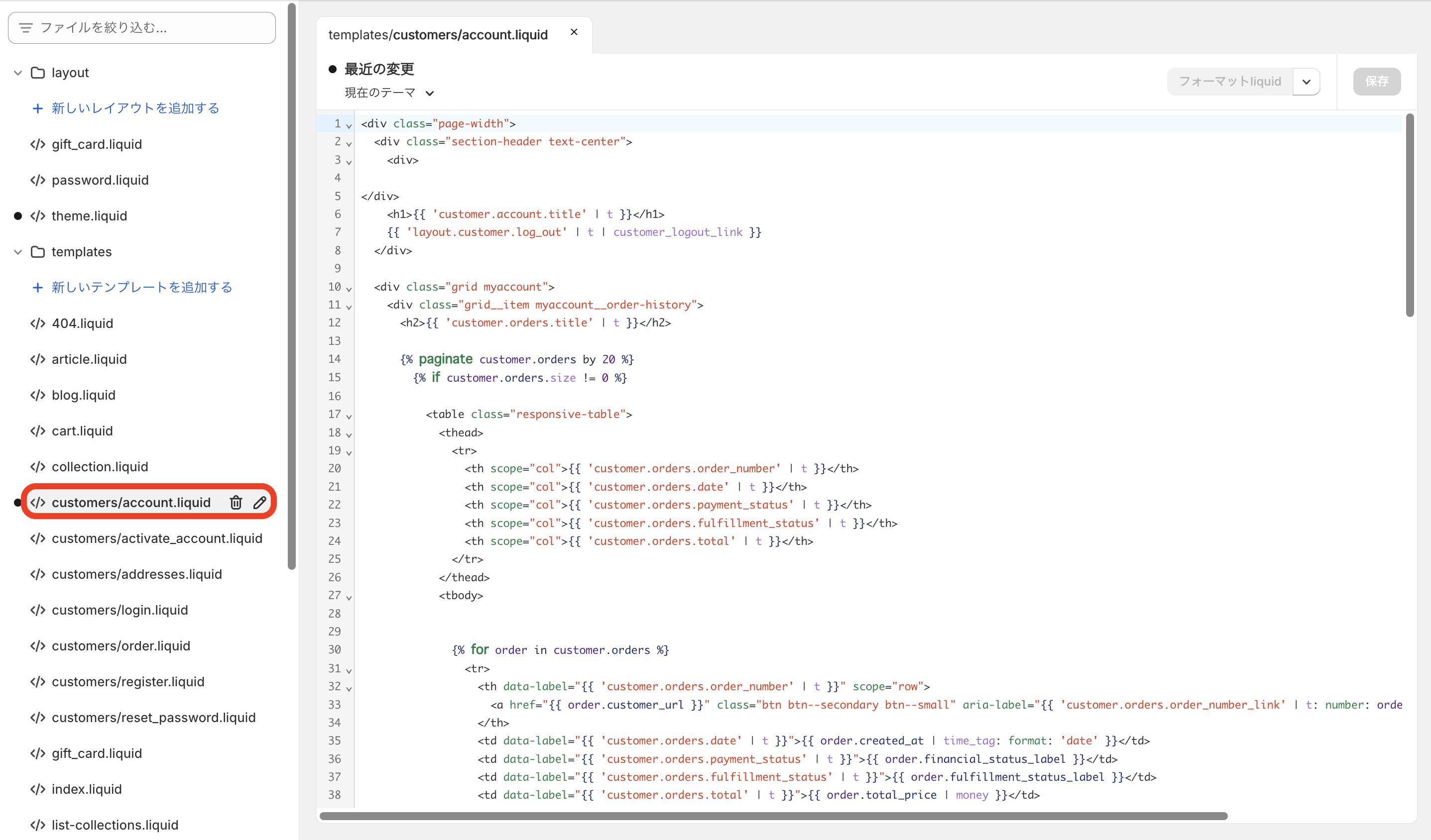Click the plus icon for new template
The height and width of the screenshot is (840, 1431).
pyautogui.click(x=37, y=287)
